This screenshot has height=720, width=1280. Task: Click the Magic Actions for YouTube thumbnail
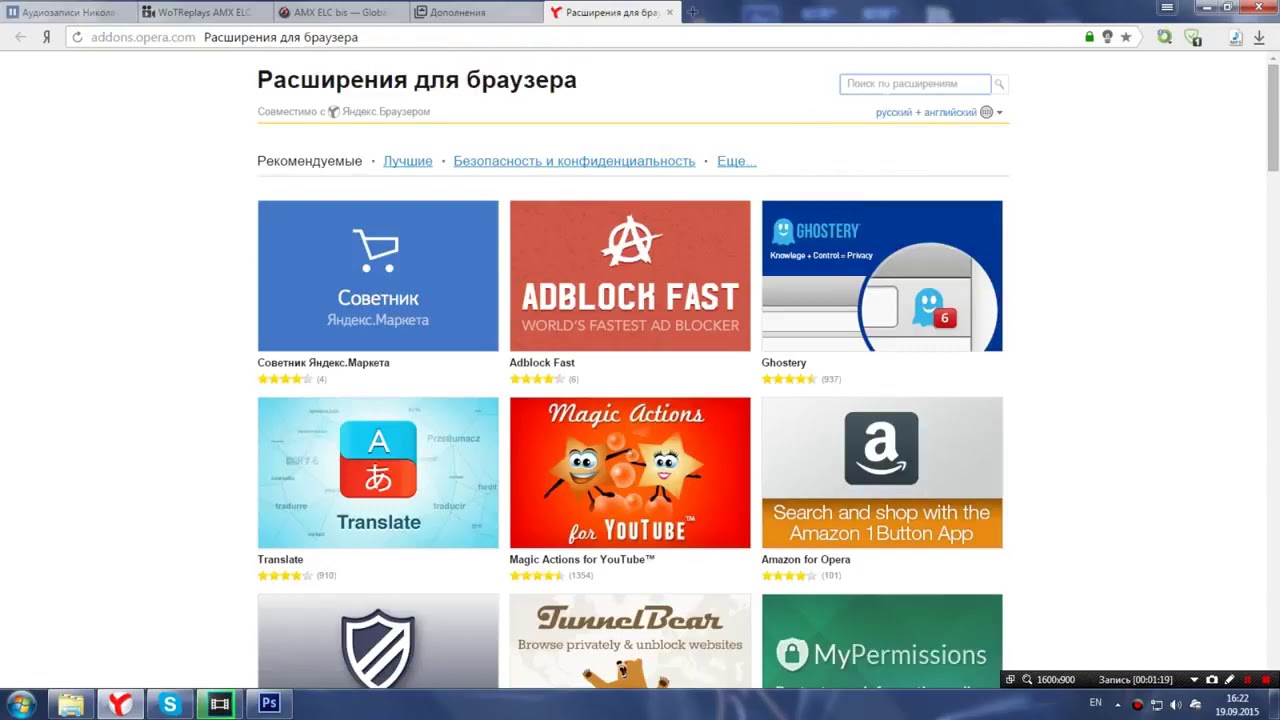pos(630,473)
